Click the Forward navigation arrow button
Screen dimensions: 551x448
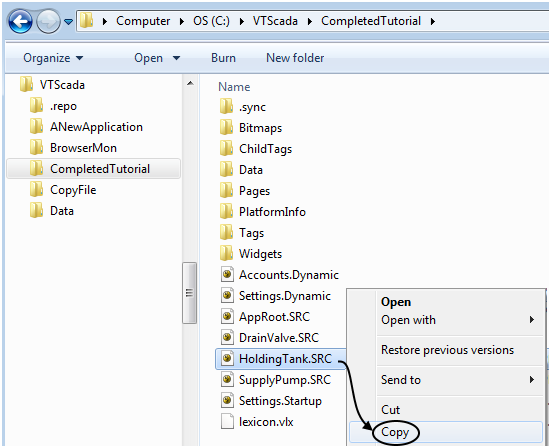tap(48, 21)
